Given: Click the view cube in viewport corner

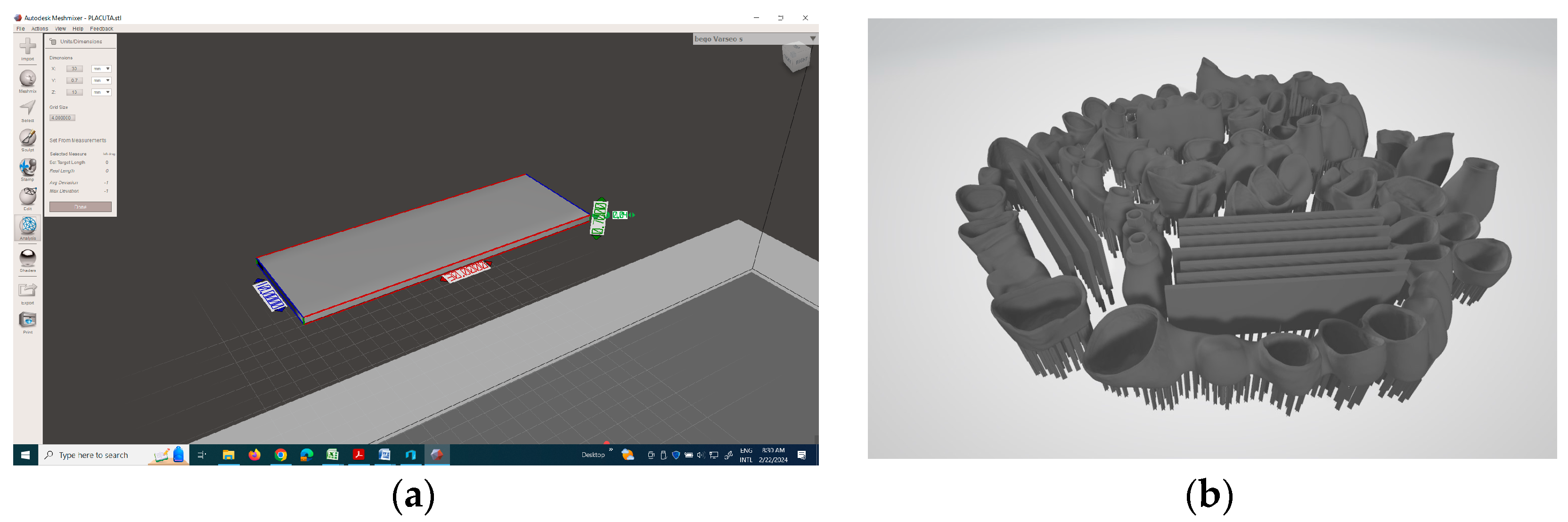Looking at the screenshot, I should pos(796,57).
